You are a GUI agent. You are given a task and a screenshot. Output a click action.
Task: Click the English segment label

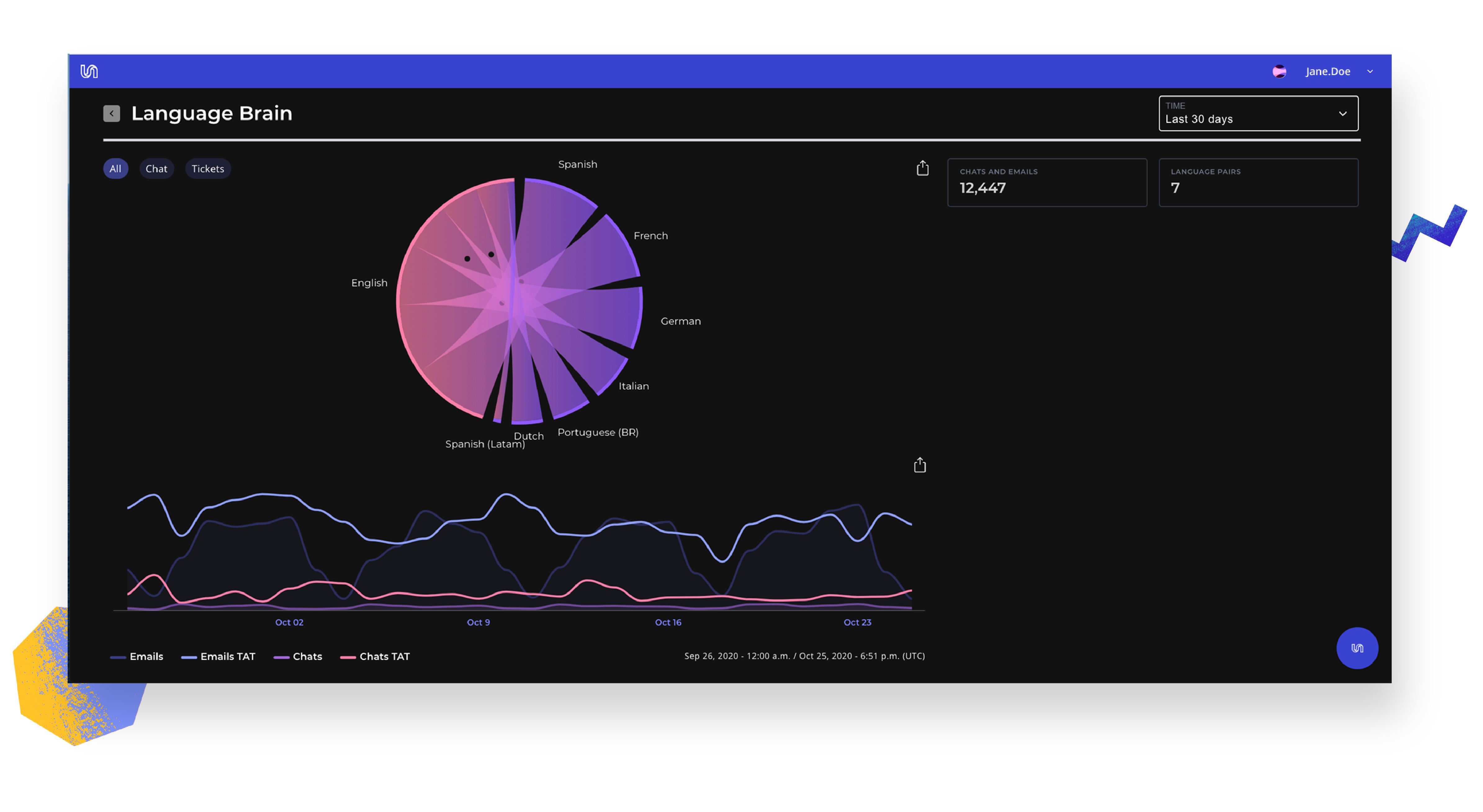(x=369, y=283)
